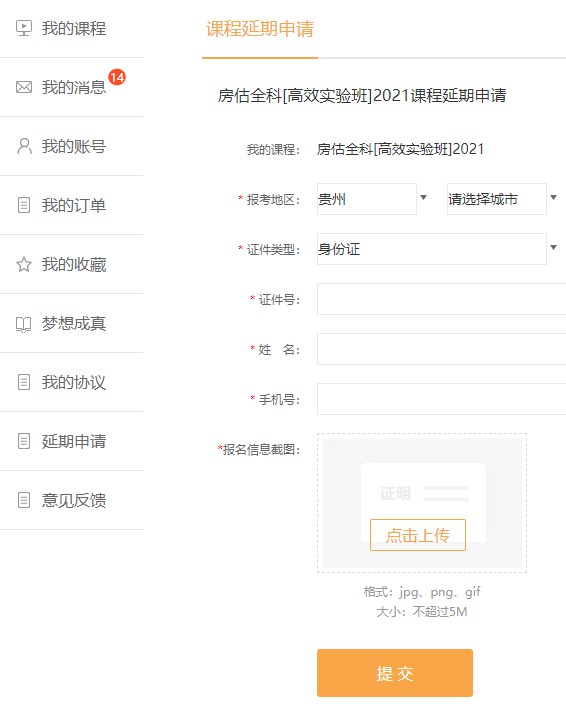Viewport: 566px width, 711px height.
Task: Click the orange 提交 submit button
Action: pyautogui.click(x=395, y=673)
